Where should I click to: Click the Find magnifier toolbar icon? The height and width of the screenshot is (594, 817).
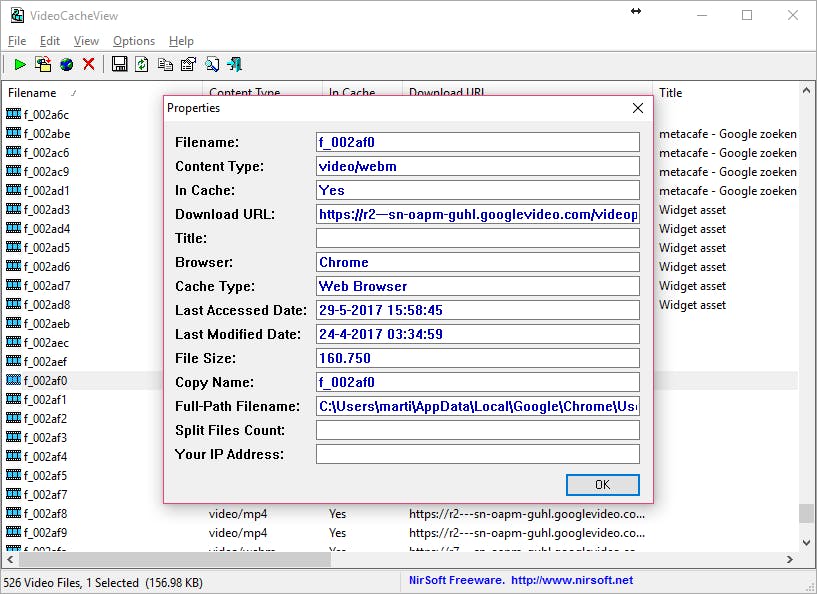pos(211,65)
